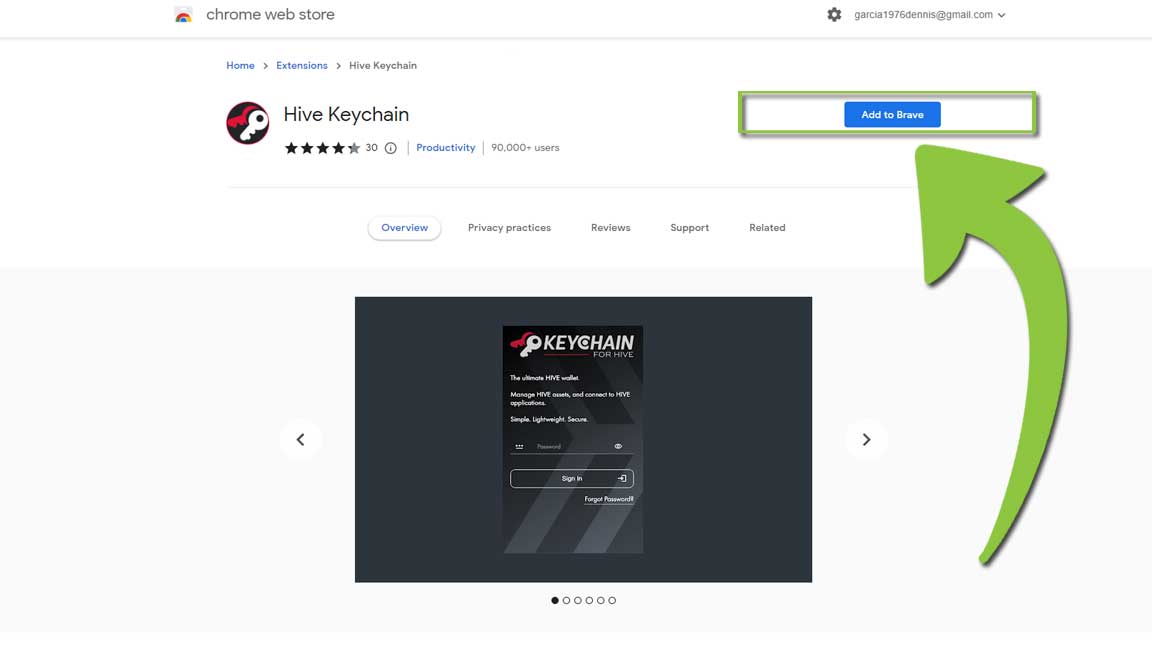Click the Hive Keychain extension icon
Screen dimensions: 1152x648
pos(248,123)
